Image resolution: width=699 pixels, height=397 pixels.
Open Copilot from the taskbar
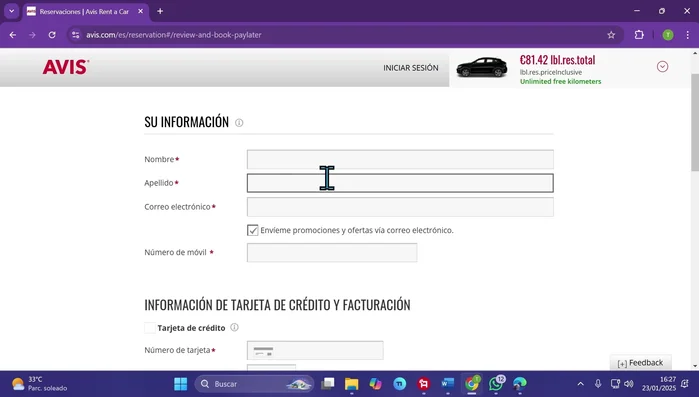click(375, 384)
